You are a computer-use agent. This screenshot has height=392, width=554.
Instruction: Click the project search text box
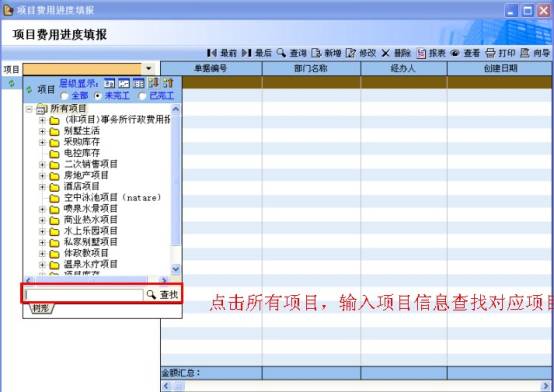point(83,294)
